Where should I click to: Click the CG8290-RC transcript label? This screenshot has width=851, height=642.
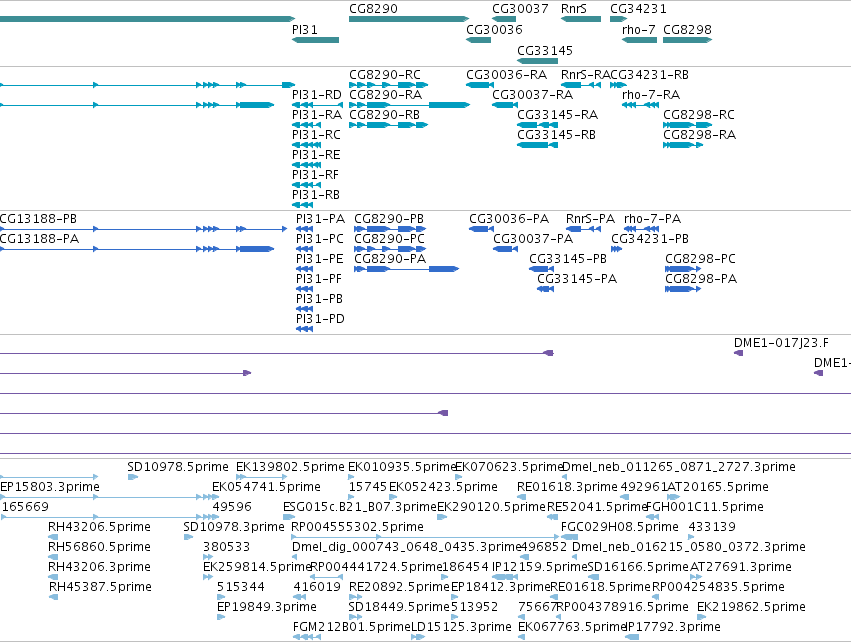coord(385,75)
